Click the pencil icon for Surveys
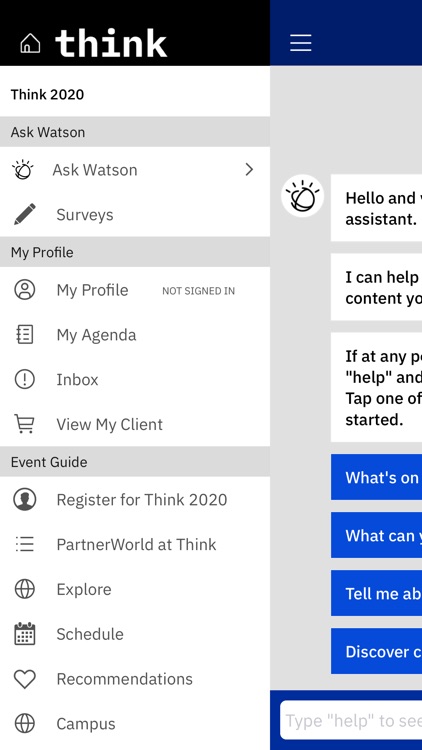The image size is (422, 750). (x=24, y=214)
